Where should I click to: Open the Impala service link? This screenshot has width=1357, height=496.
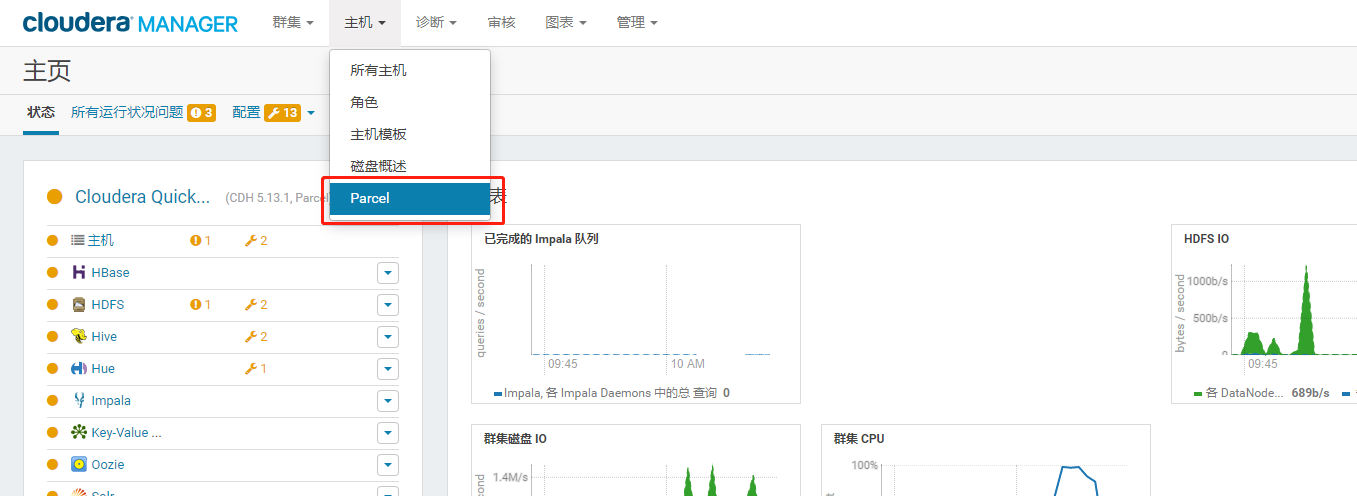click(x=111, y=400)
